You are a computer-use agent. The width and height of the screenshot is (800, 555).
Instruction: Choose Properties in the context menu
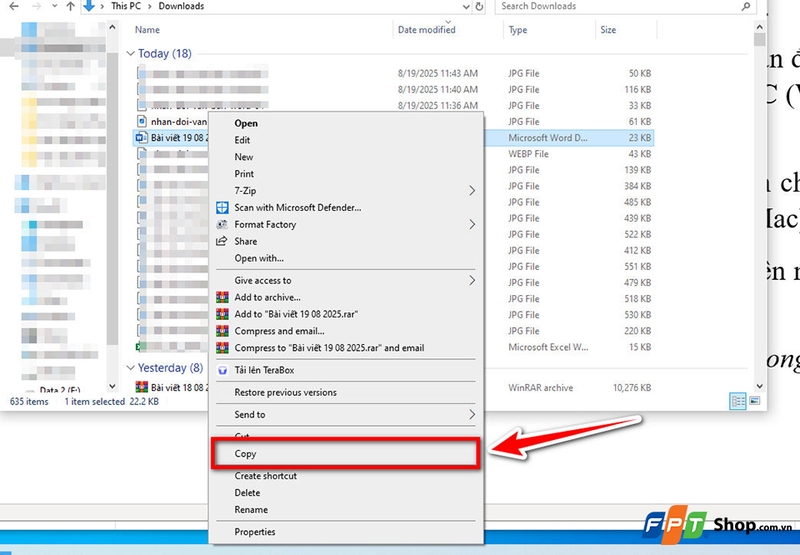tap(345, 532)
